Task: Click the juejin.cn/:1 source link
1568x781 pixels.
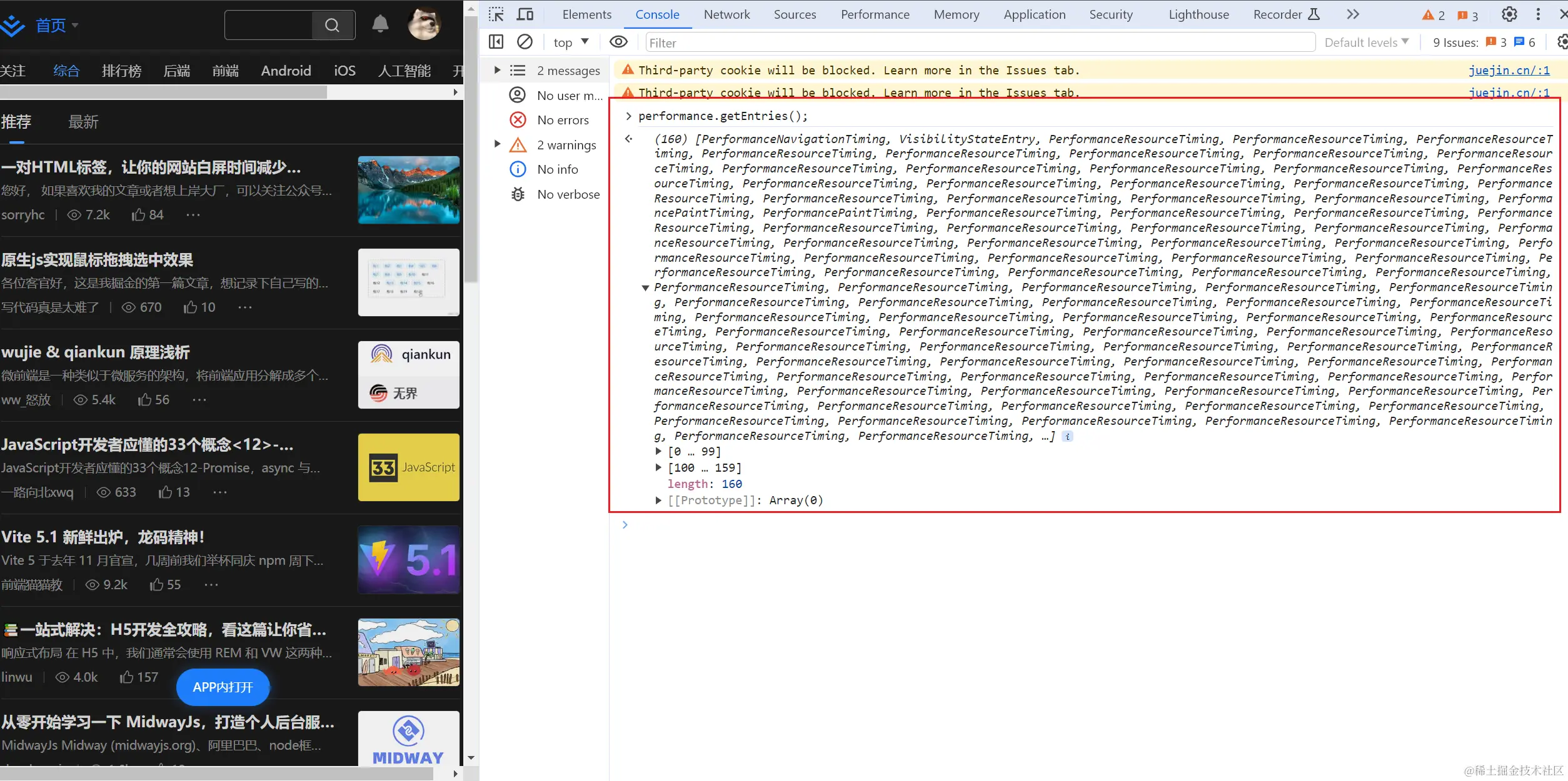Action: pos(1509,70)
